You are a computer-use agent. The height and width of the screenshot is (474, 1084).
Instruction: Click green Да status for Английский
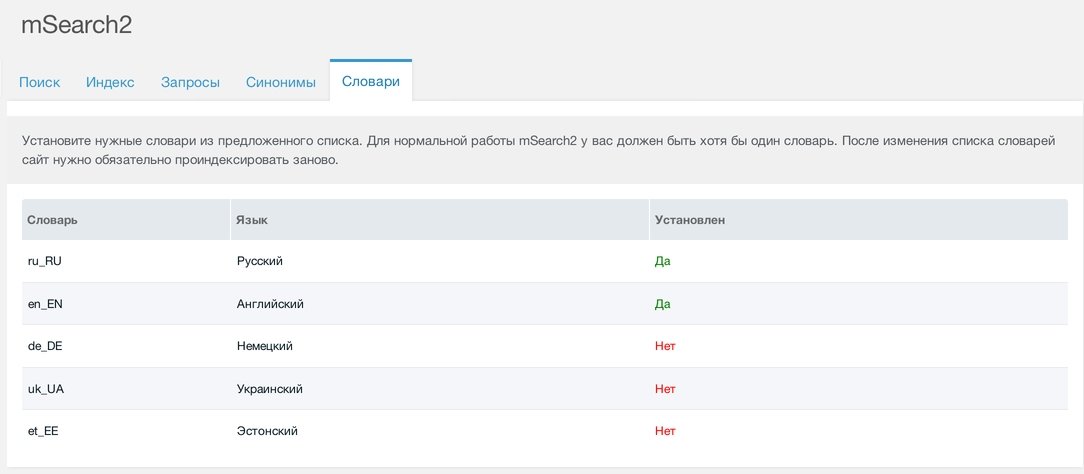662,304
